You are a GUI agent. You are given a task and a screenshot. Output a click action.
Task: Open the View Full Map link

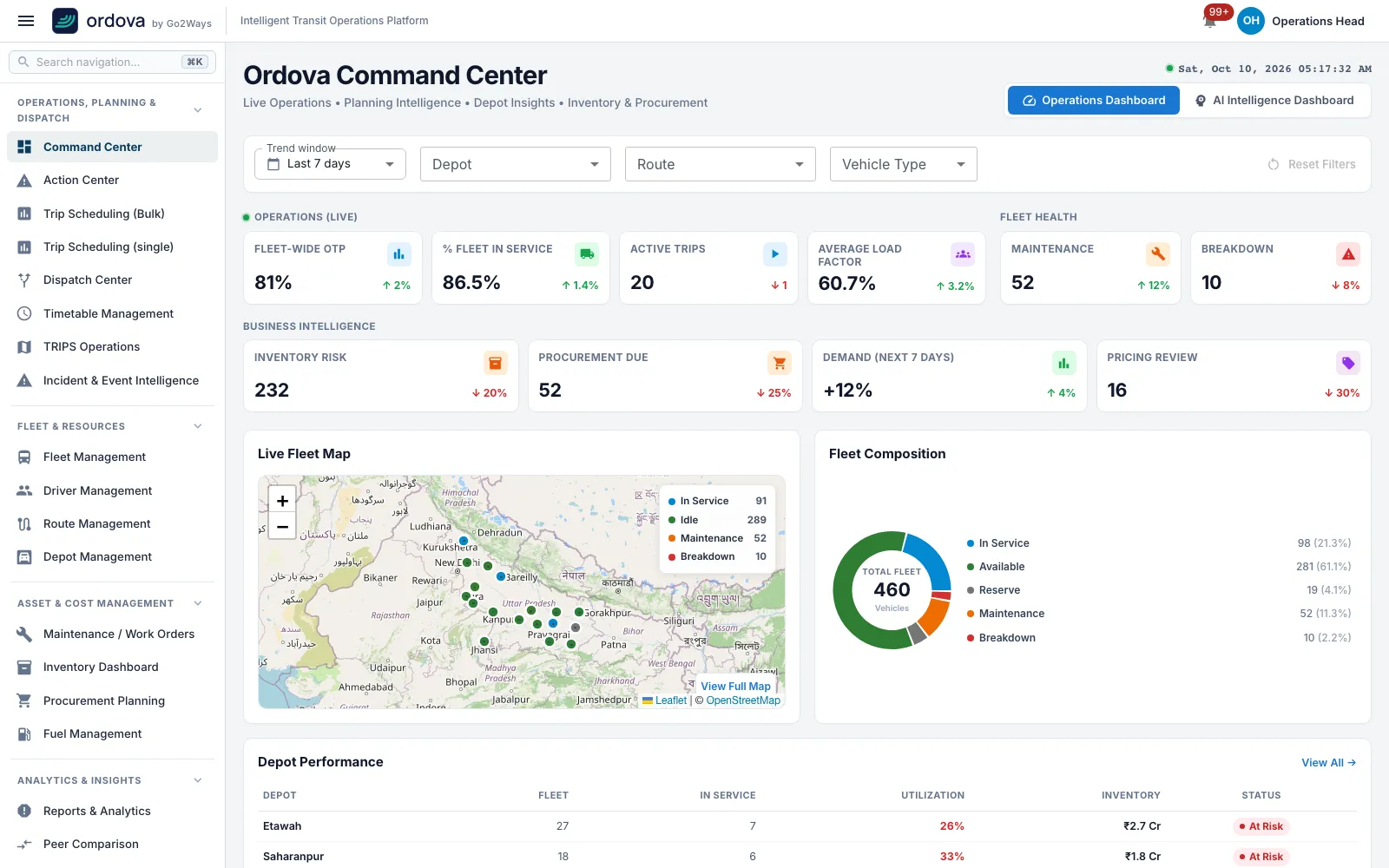click(735, 686)
